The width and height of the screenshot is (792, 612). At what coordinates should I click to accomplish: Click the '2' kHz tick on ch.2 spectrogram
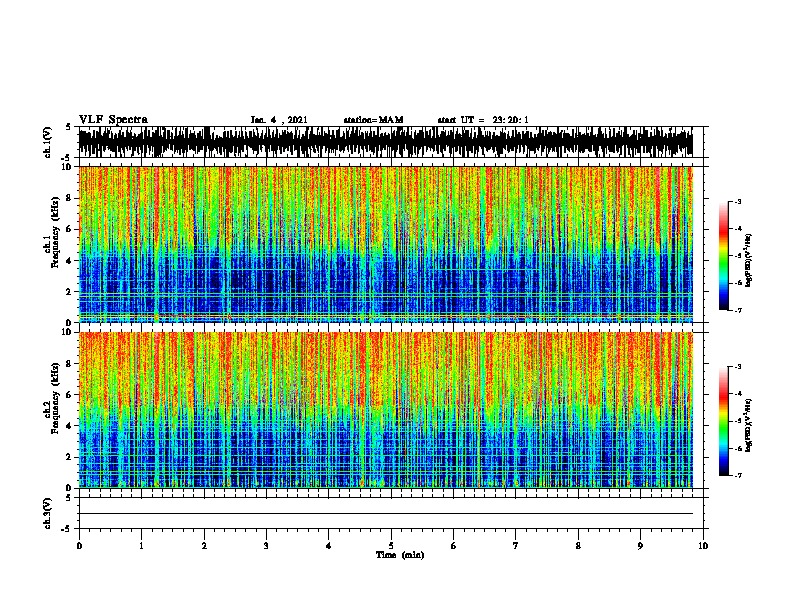point(70,457)
